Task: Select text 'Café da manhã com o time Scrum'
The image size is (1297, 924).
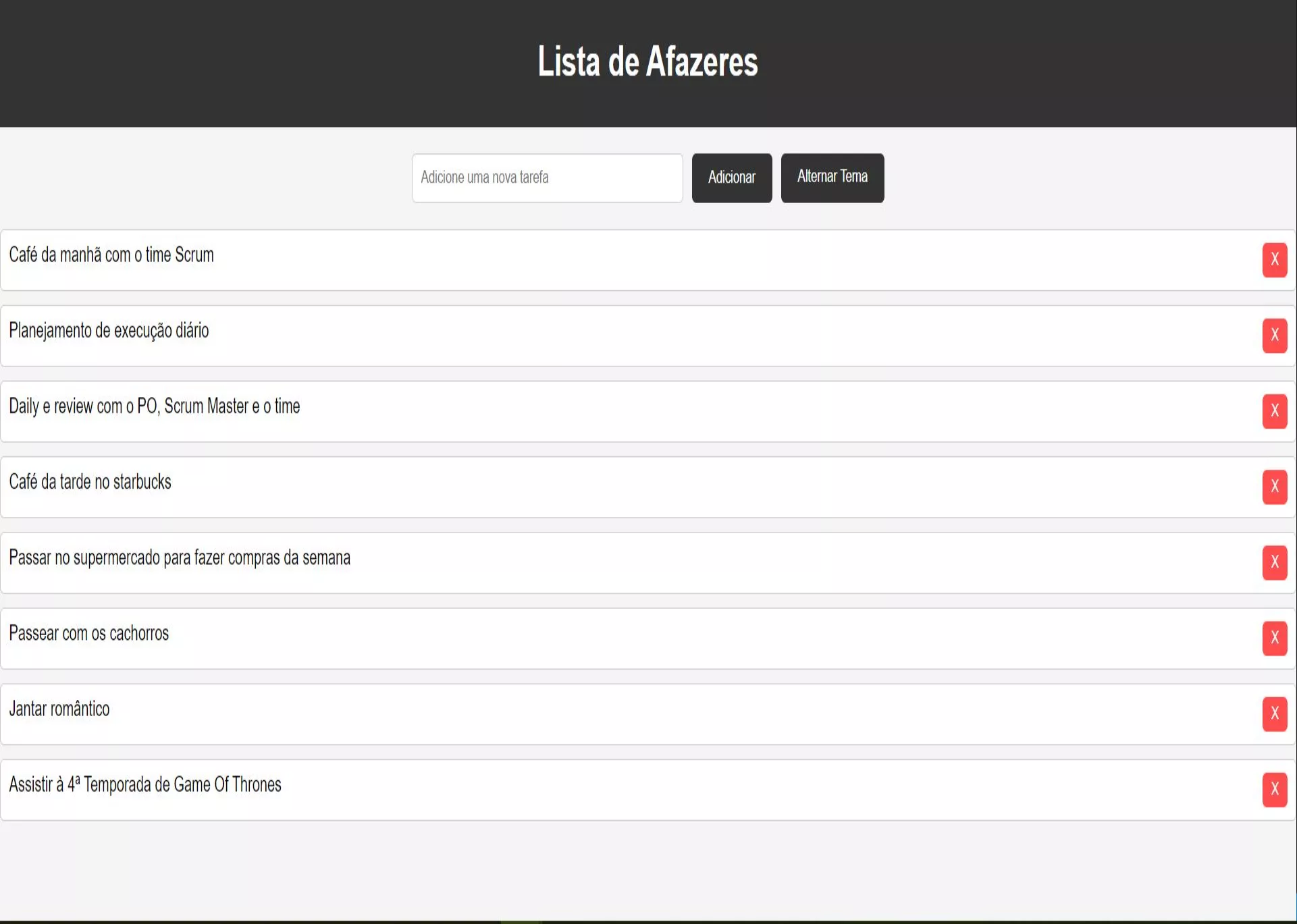Action: (111, 255)
